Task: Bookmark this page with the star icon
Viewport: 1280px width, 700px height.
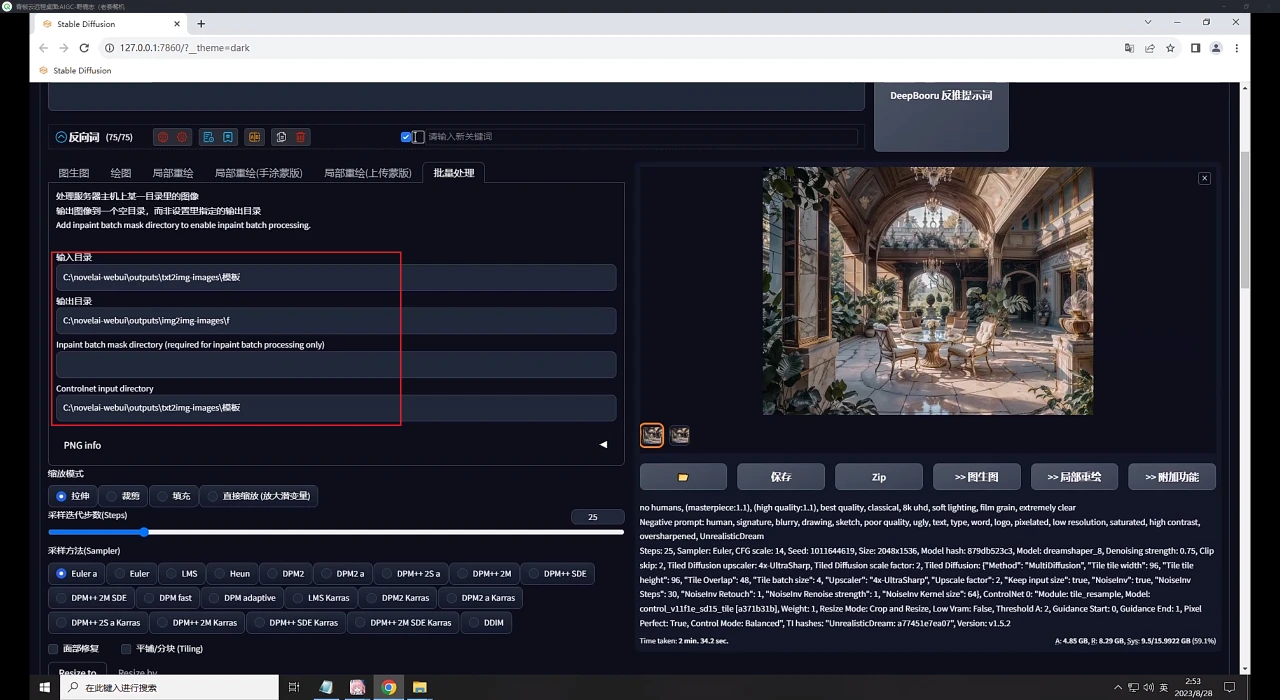Action: [1170, 48]
